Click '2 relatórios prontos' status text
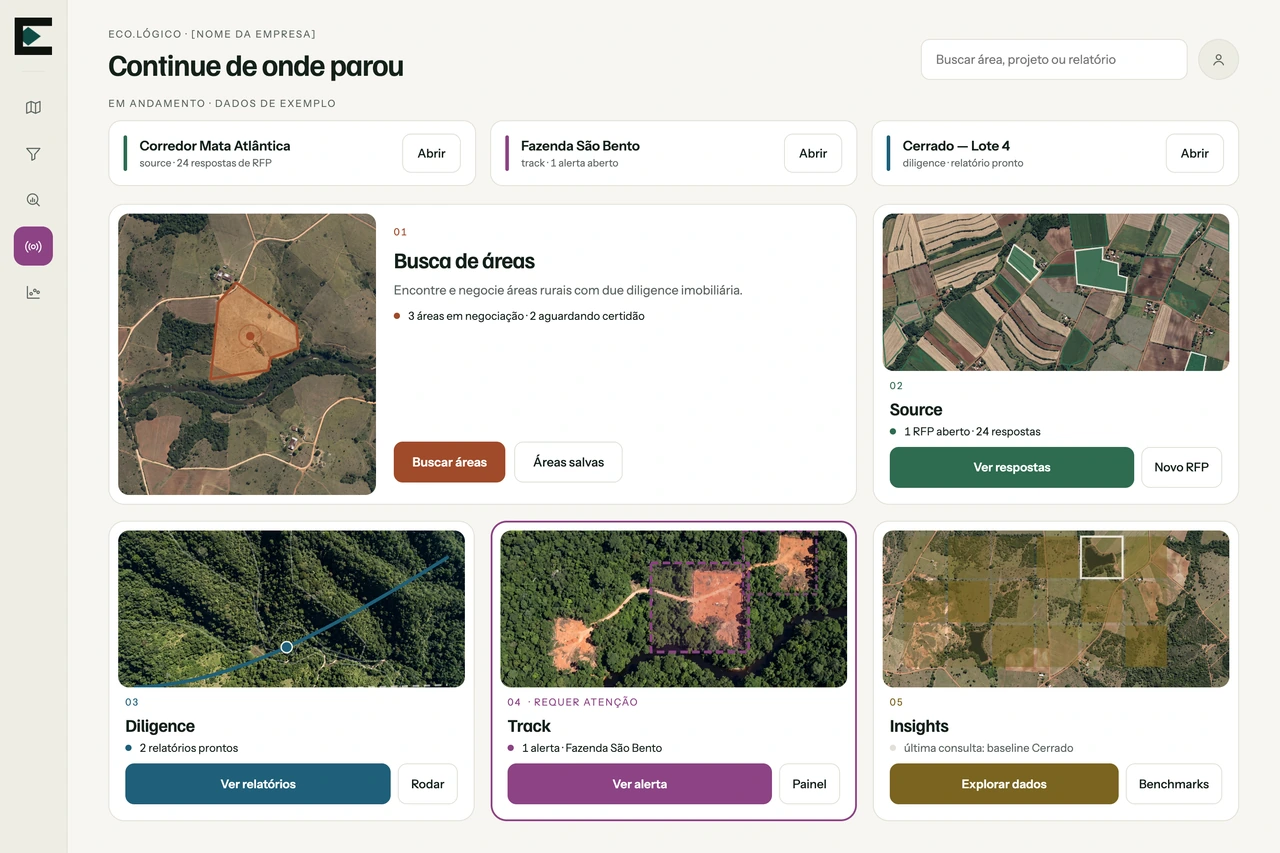This screenshot has height=853, width=1280. [x=189, y=748]
